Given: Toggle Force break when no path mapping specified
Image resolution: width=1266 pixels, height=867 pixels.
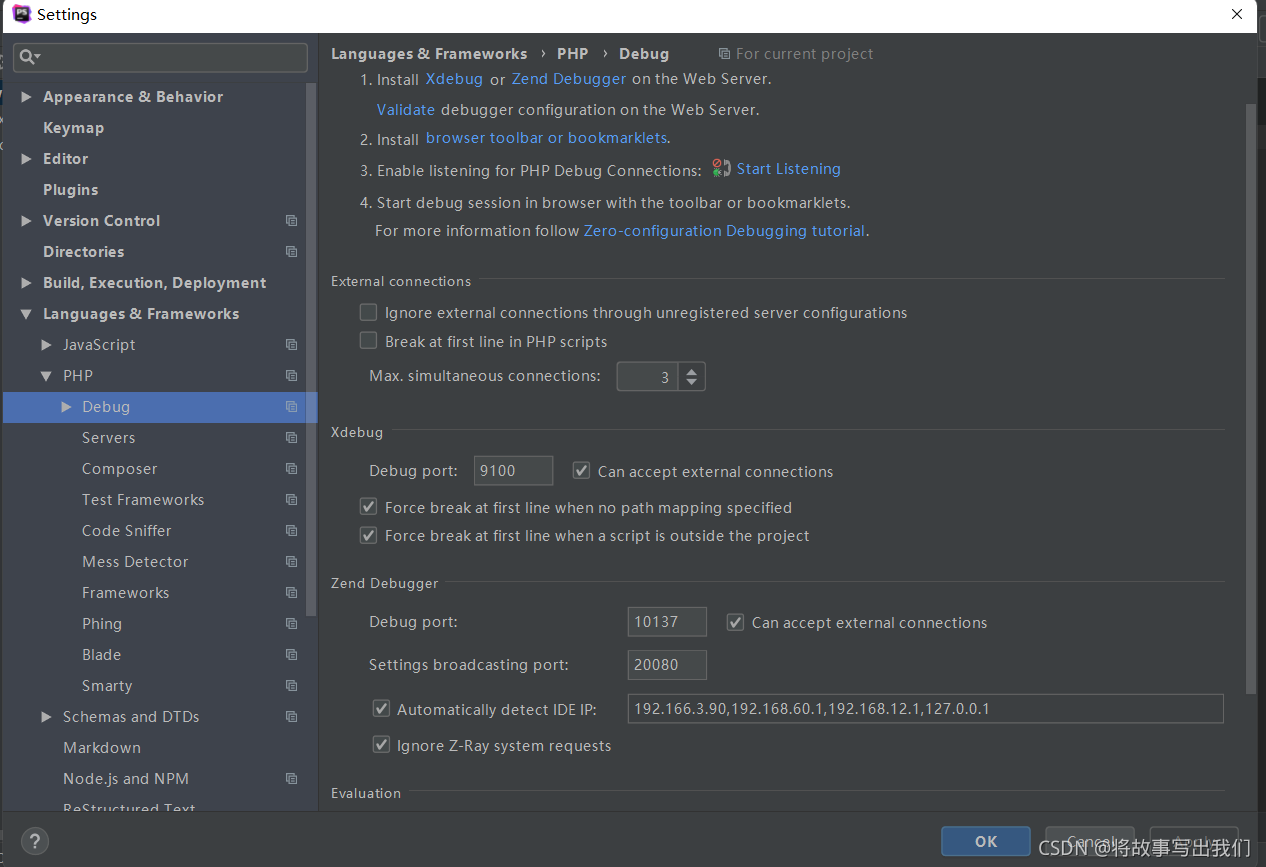Looking at the screenshot, I should click(x=368, y=507).
